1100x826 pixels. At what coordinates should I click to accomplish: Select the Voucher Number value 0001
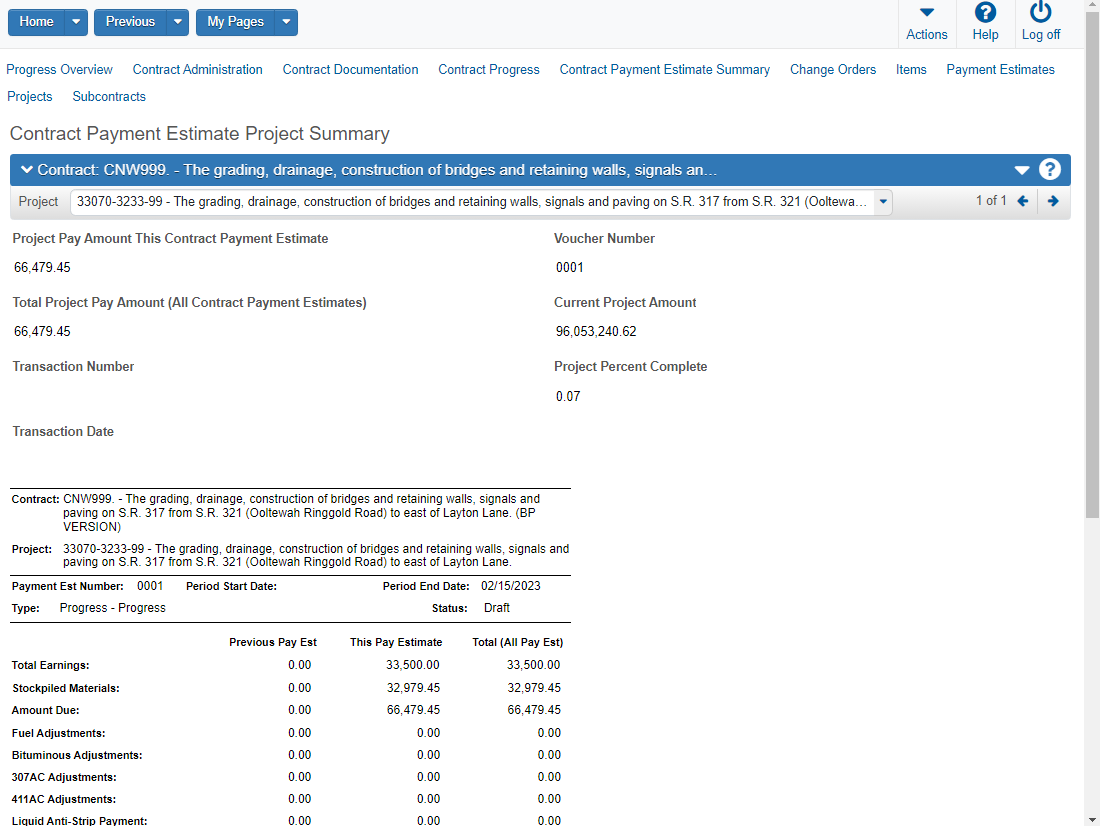point(570,267)
